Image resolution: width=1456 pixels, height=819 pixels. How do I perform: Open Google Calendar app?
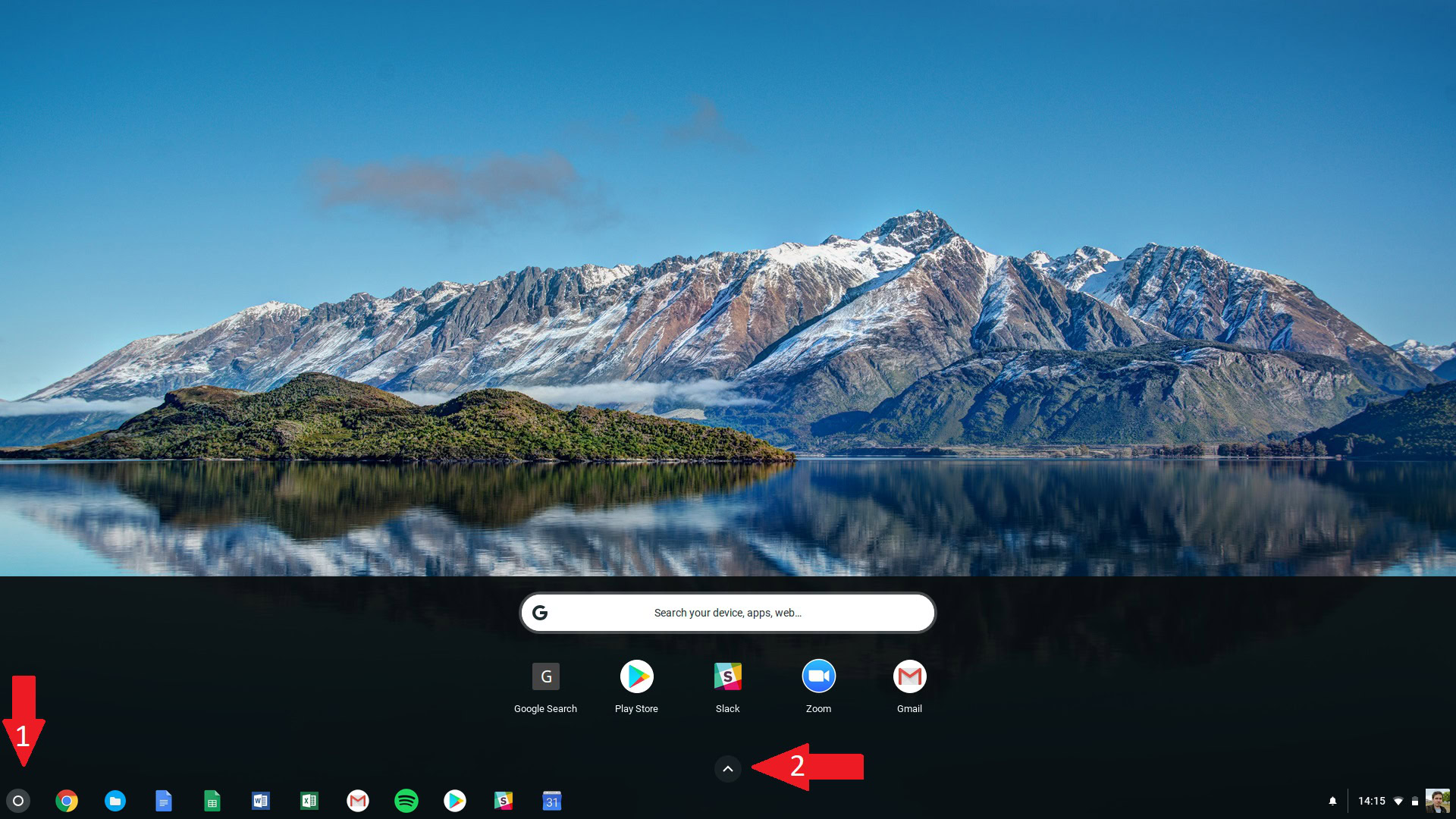551,800
